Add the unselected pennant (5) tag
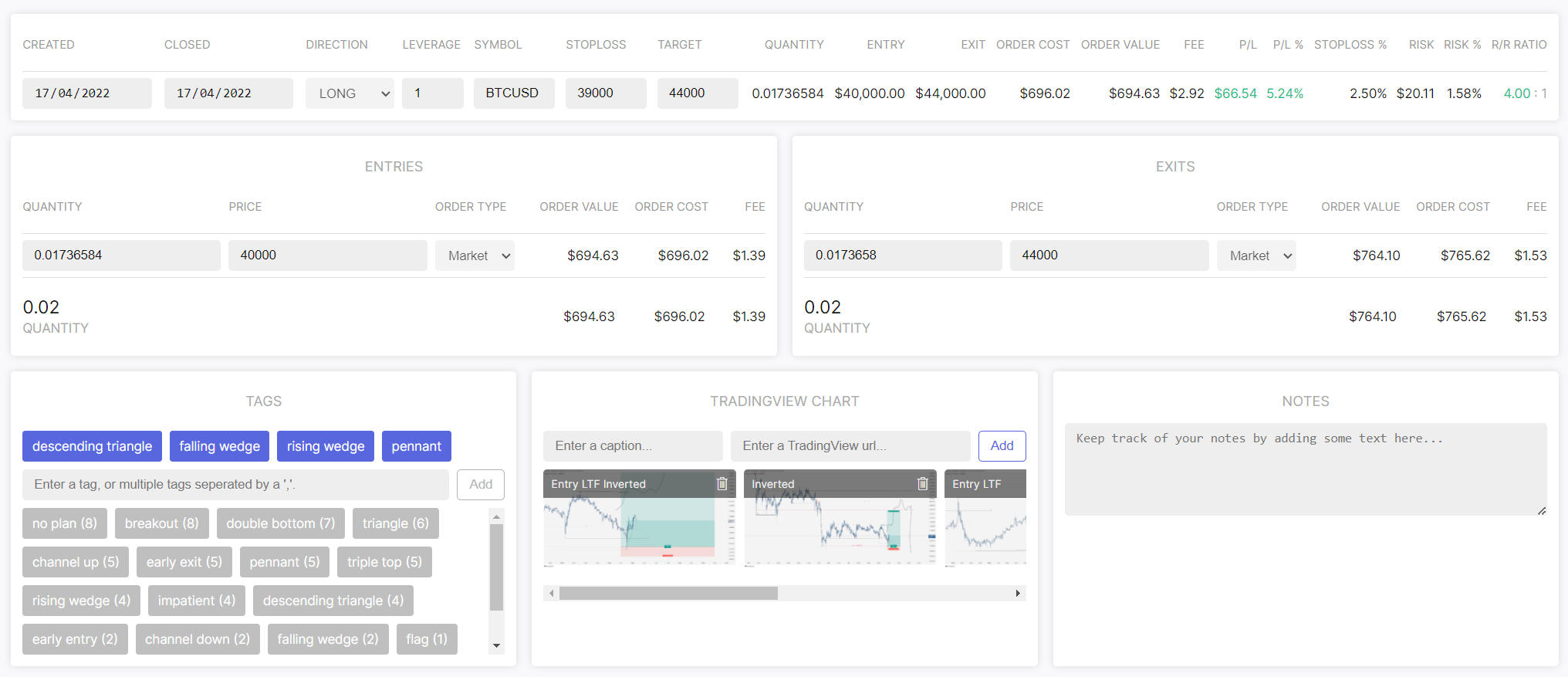 tap(285, 562)
